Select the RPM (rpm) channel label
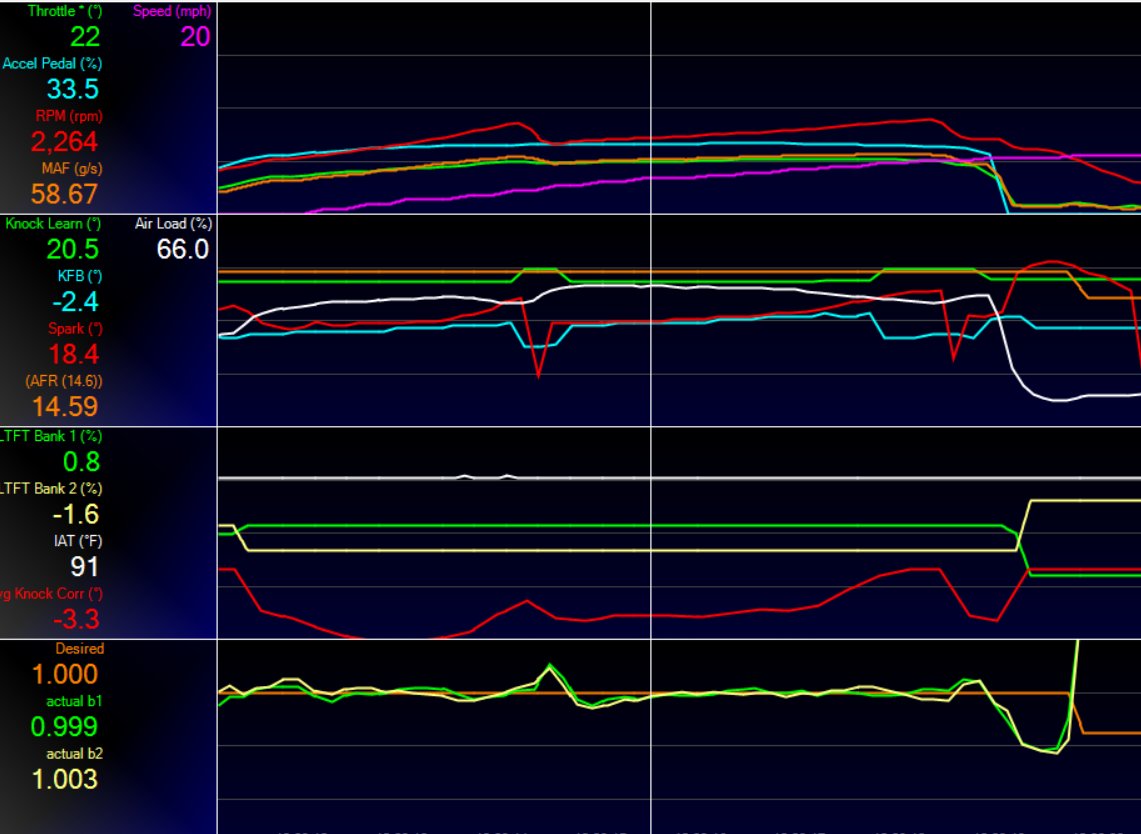The height and width of the screenshot is (834, 1141). click(x=69, y=116)
